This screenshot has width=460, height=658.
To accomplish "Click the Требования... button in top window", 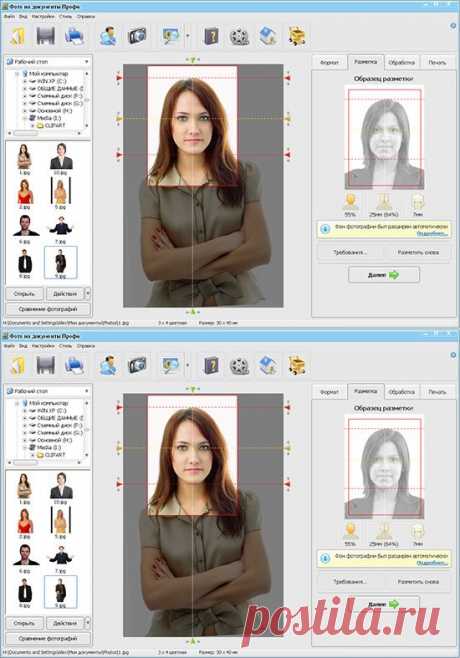I will (x=350, y=253).
